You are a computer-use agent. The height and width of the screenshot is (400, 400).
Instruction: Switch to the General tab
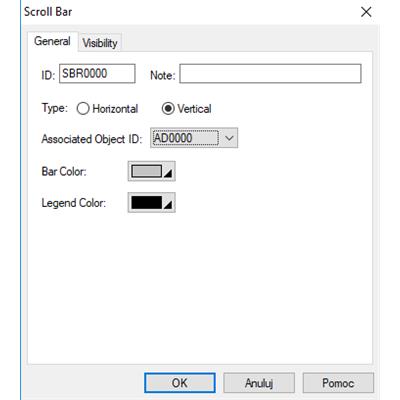coord(52,41)
